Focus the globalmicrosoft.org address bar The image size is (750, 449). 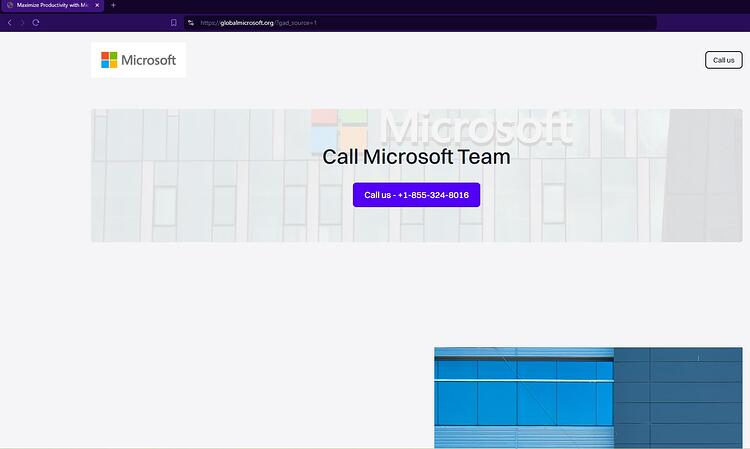(x=420, y=22)
